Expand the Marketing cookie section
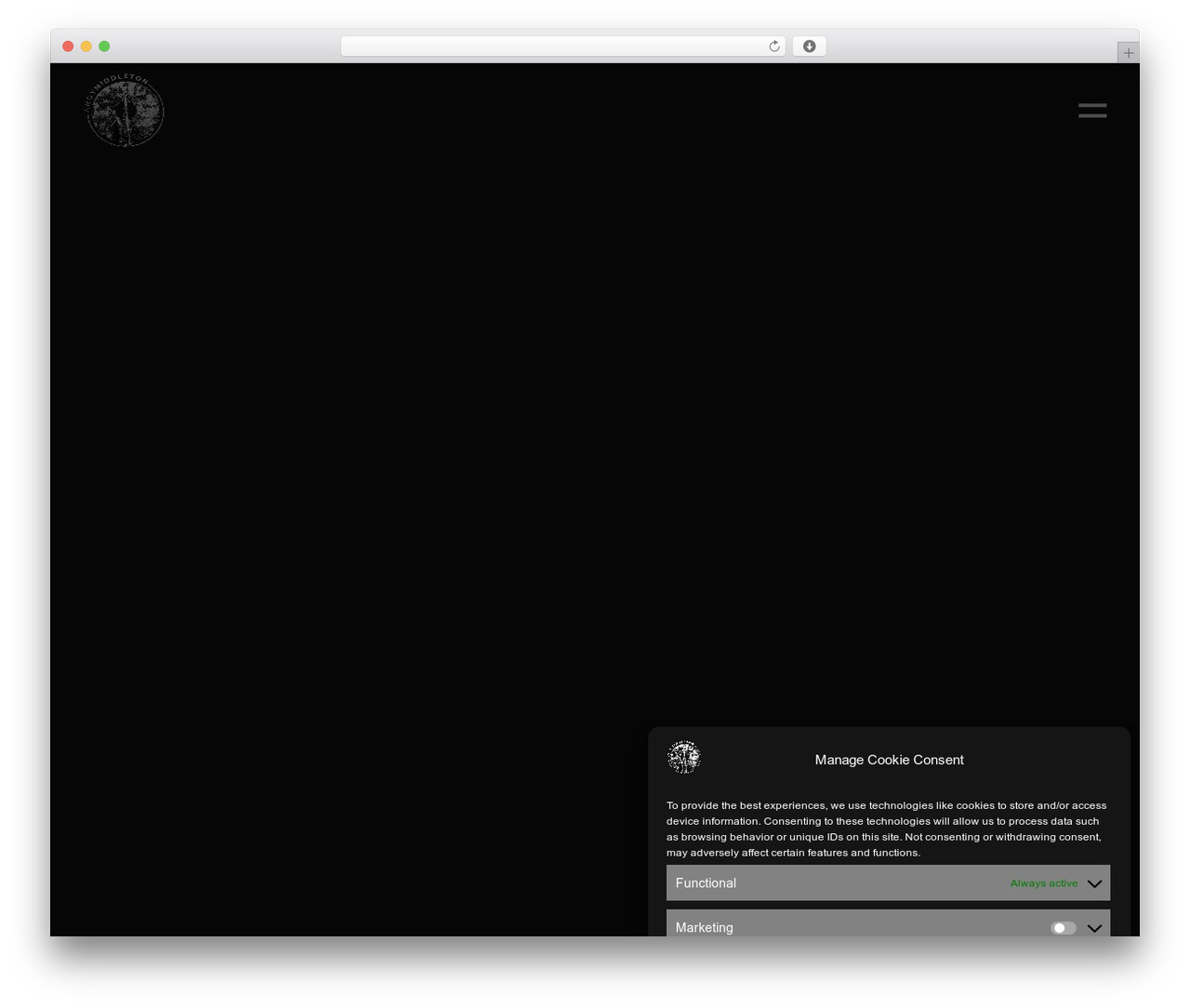 (x=1094, y=928)
